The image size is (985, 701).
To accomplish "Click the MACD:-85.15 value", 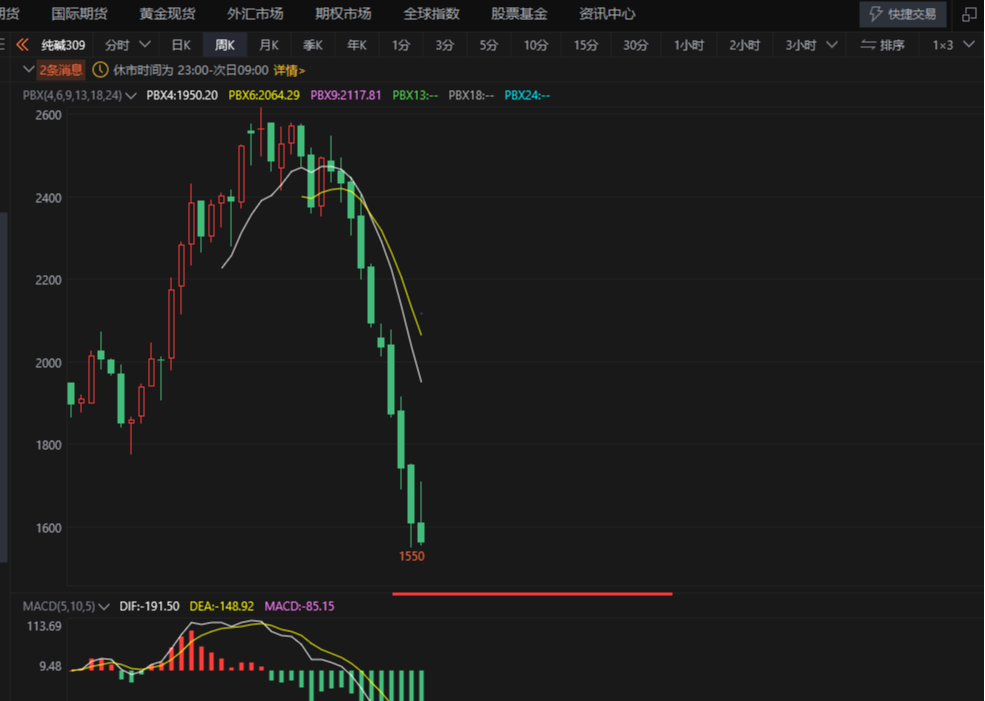I will pyautogui.click(x=300, y=606).
